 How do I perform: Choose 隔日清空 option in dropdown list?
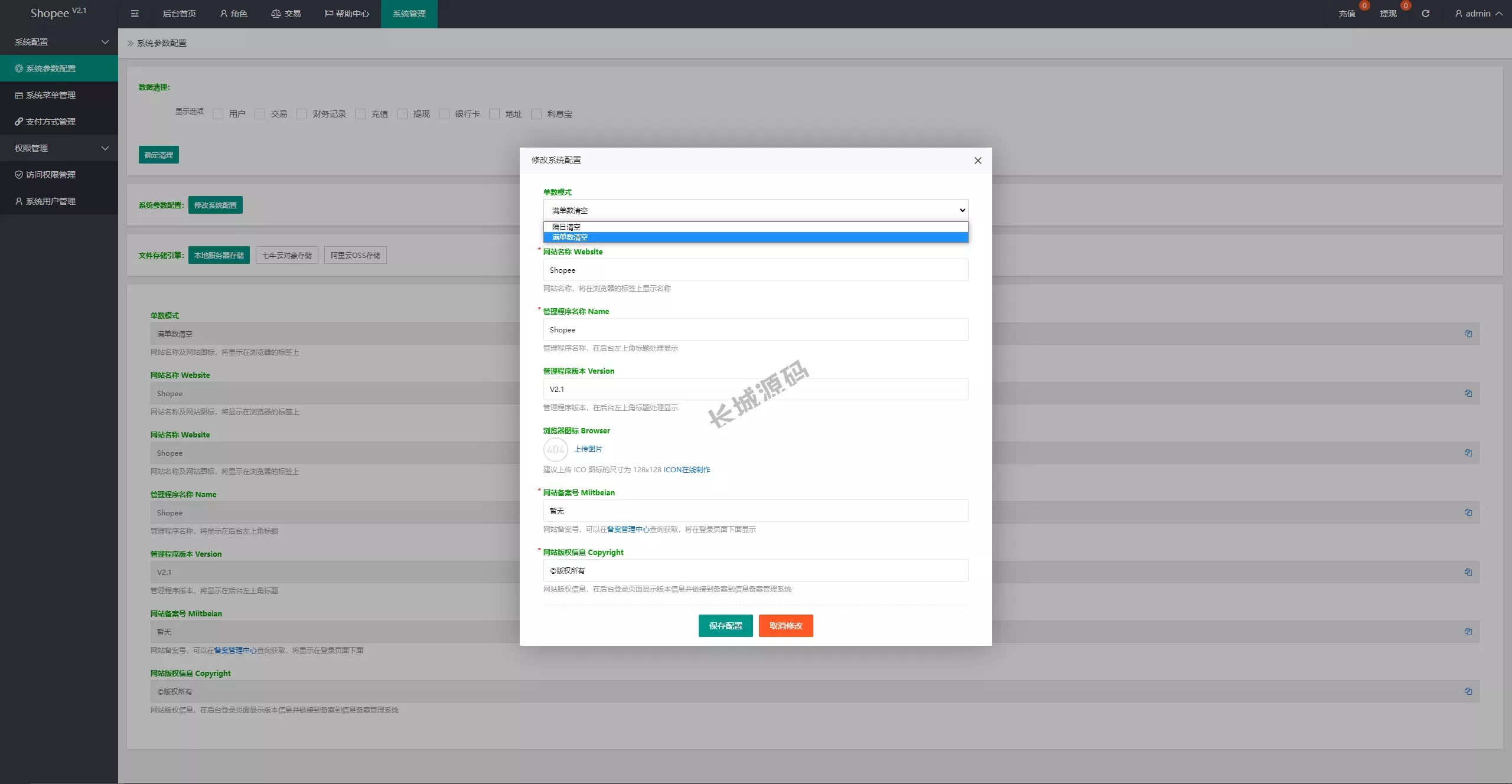pos(755,227)
